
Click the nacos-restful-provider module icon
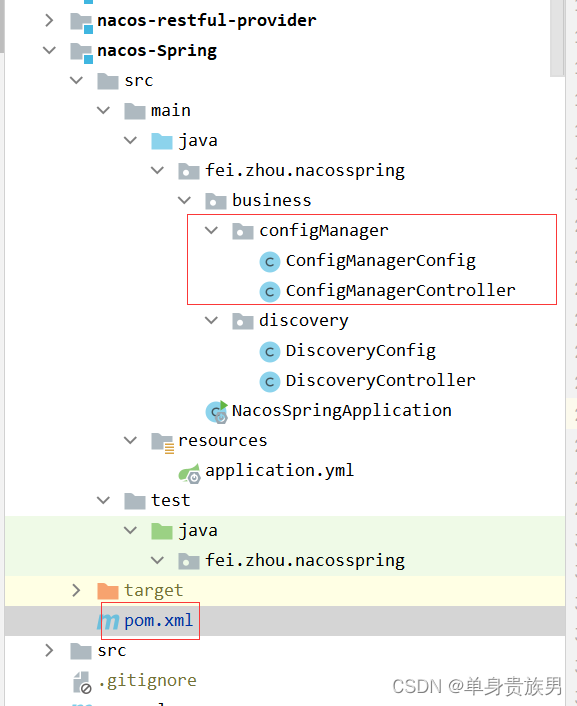pyautogui.click(x=82, y=22)
